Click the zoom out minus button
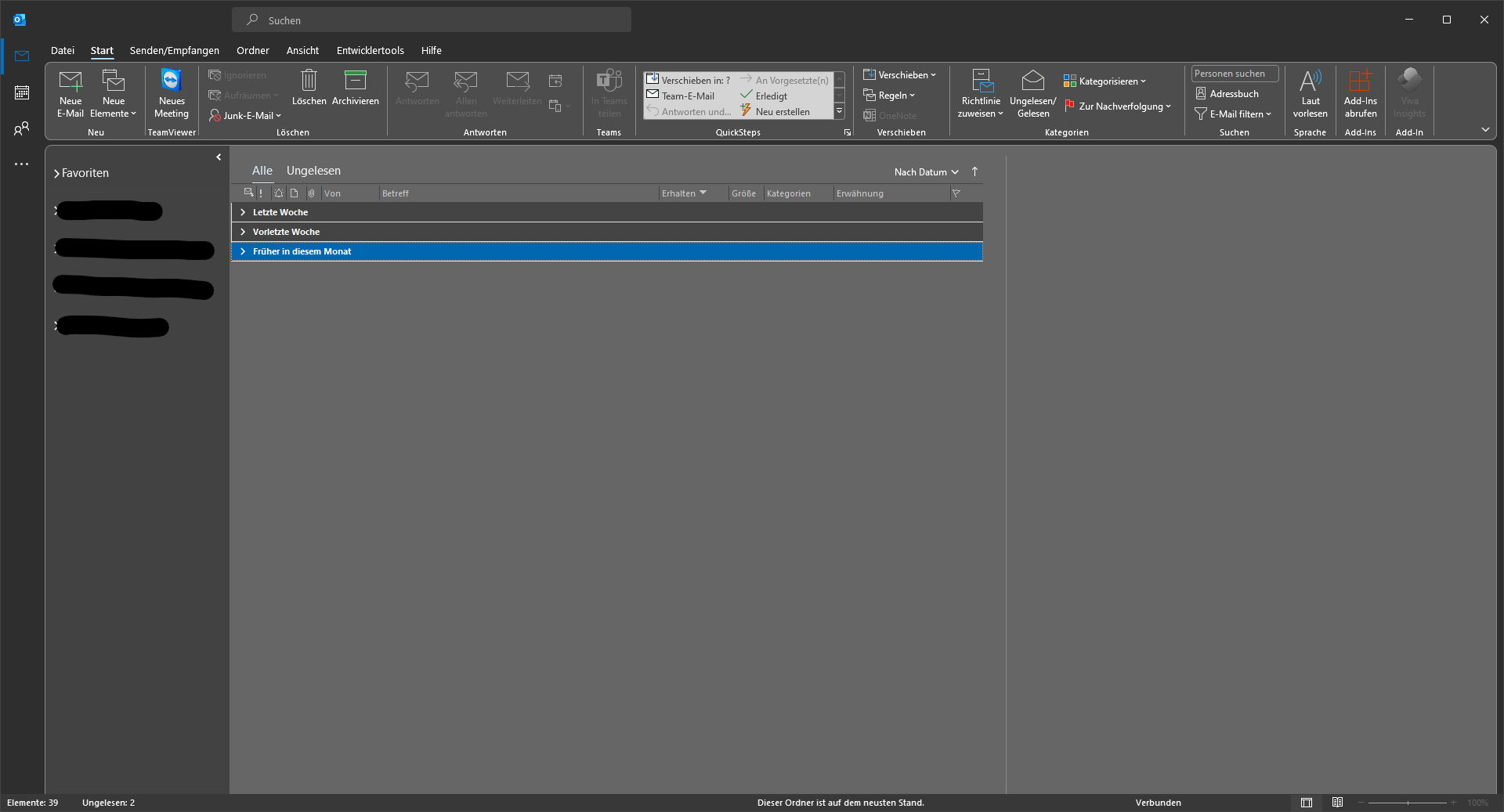1504x812 pixels. 1361,803
